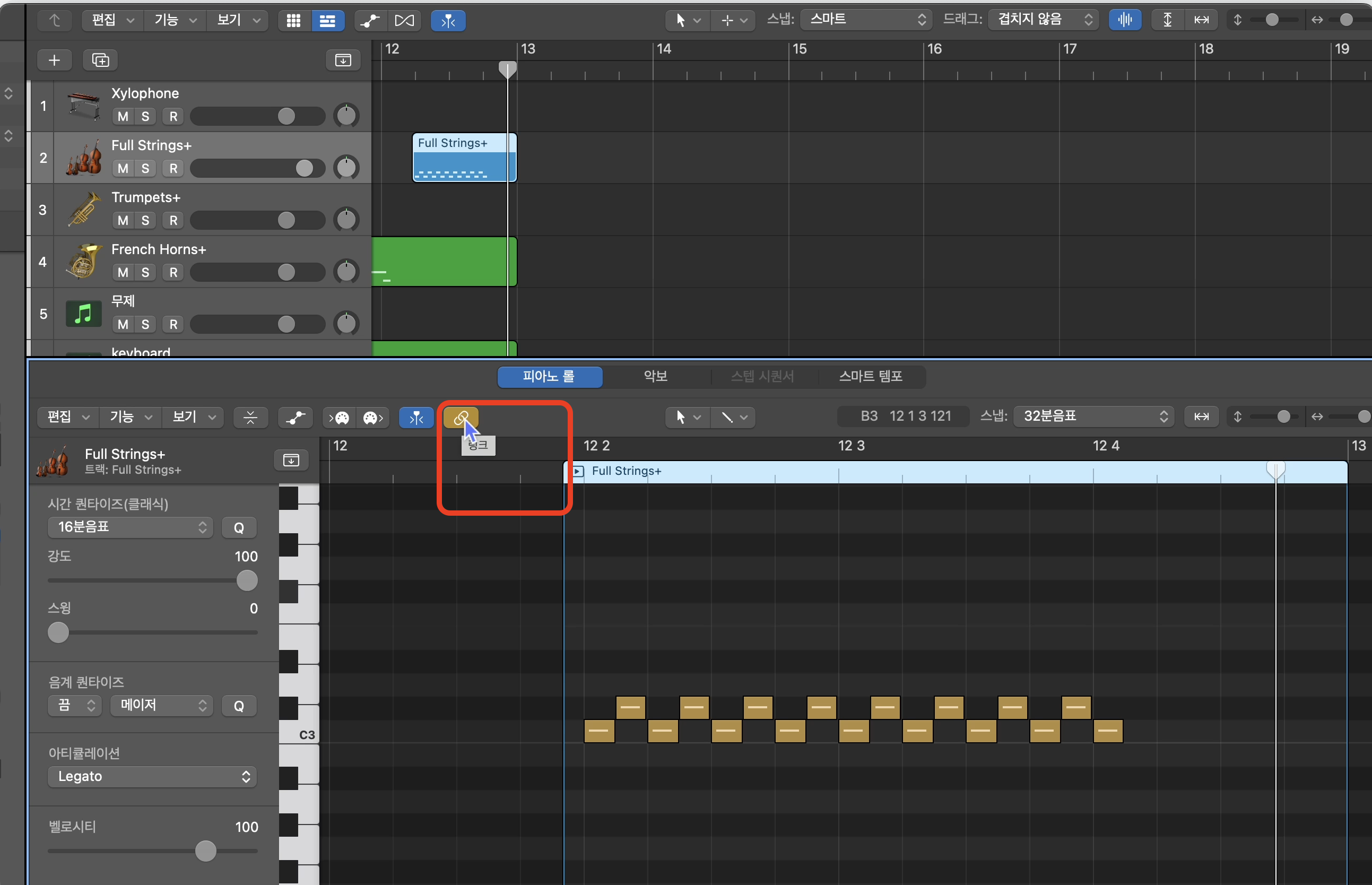Open the piano roll 기능 menu
This screenshot has height=885, width=1372.
click(131, 417)
